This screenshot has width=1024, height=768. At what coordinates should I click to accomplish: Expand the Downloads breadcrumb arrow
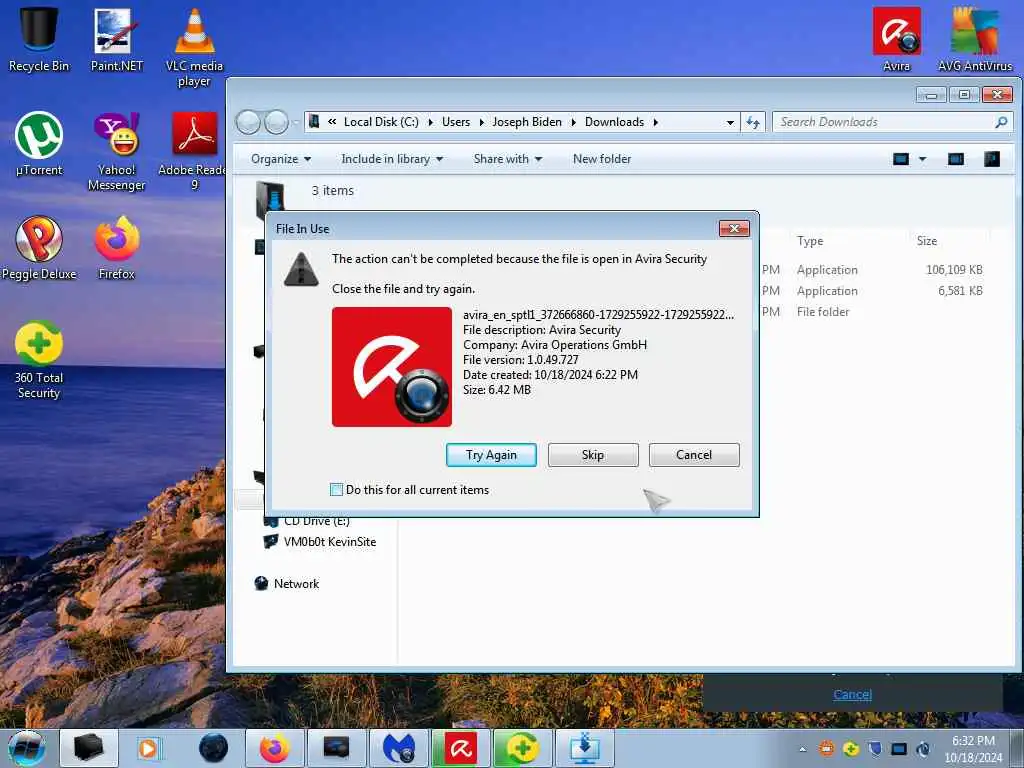(655, 122)
